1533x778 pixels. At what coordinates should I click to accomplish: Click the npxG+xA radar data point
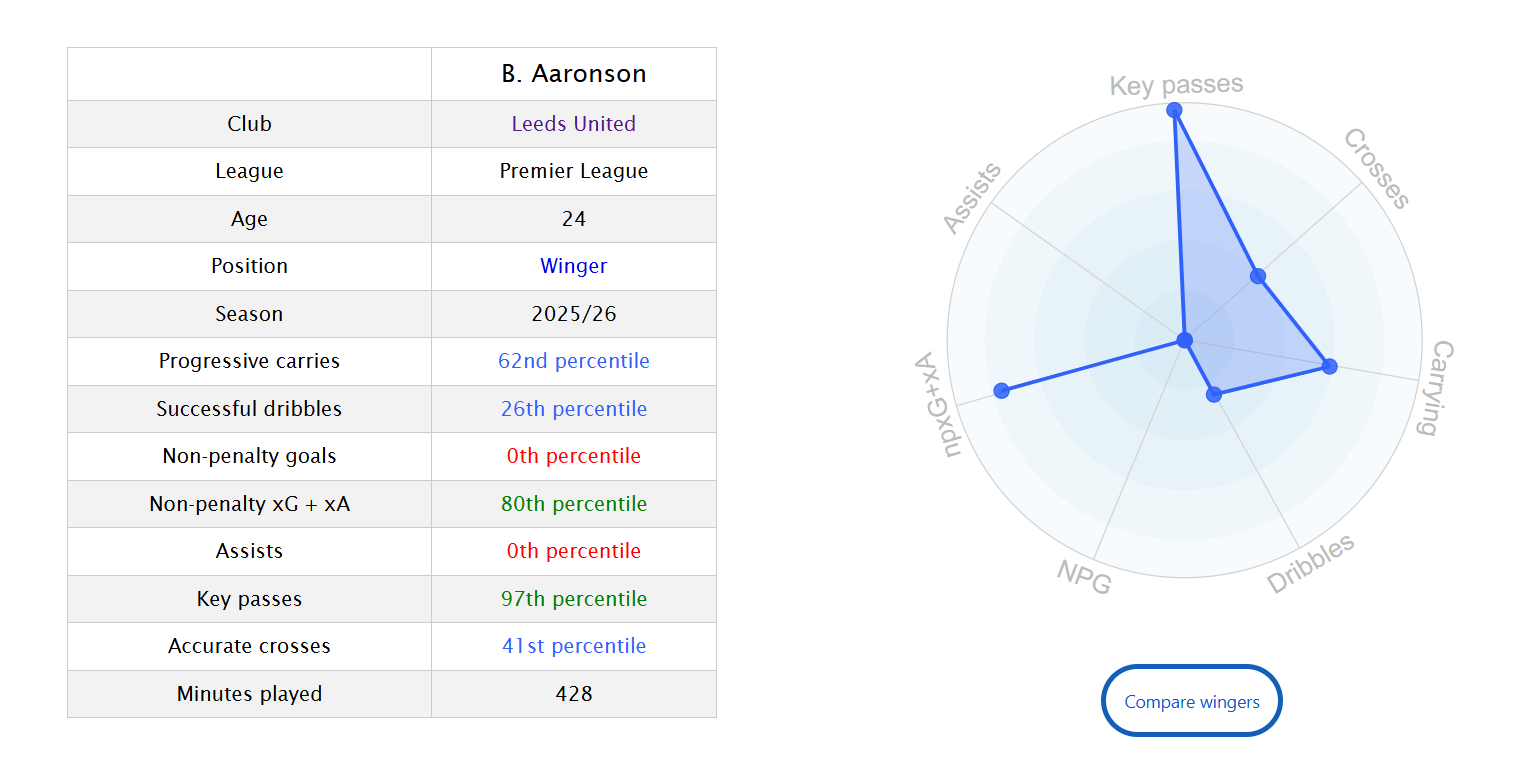[x=1002, y=390]
